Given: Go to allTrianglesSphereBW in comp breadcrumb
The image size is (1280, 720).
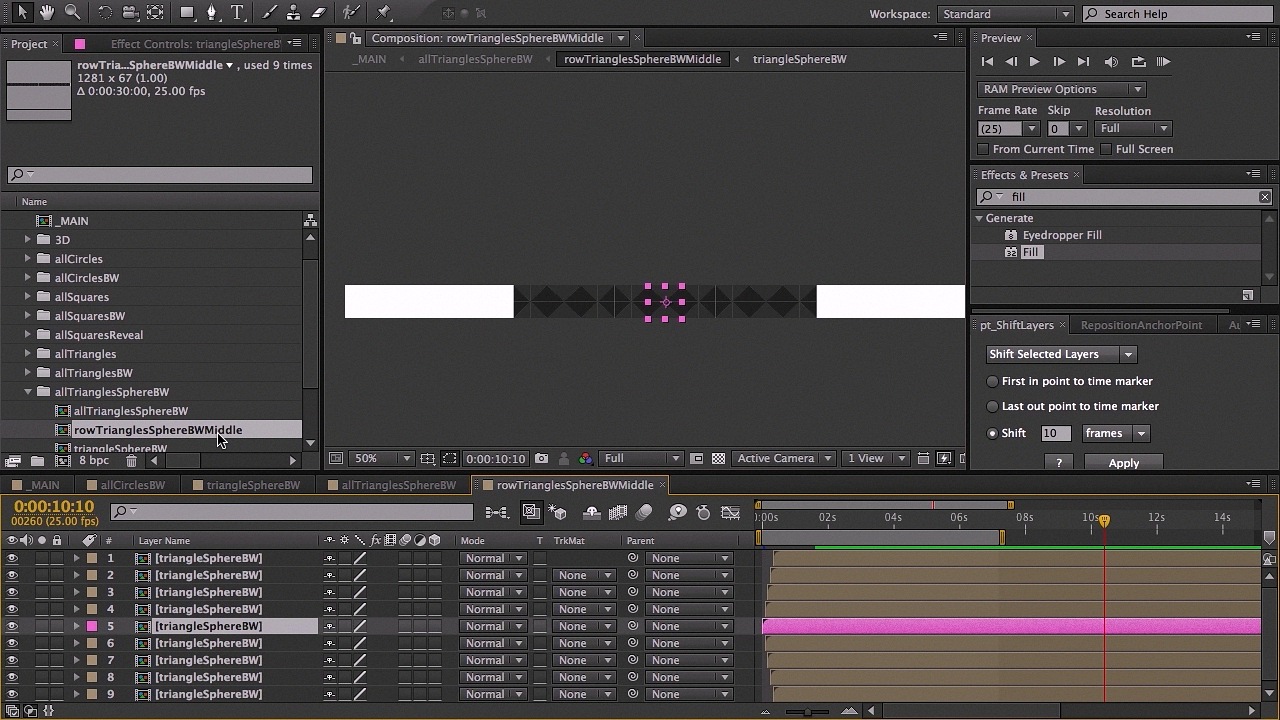Looking at the screenshot, I should pos(475,59).
